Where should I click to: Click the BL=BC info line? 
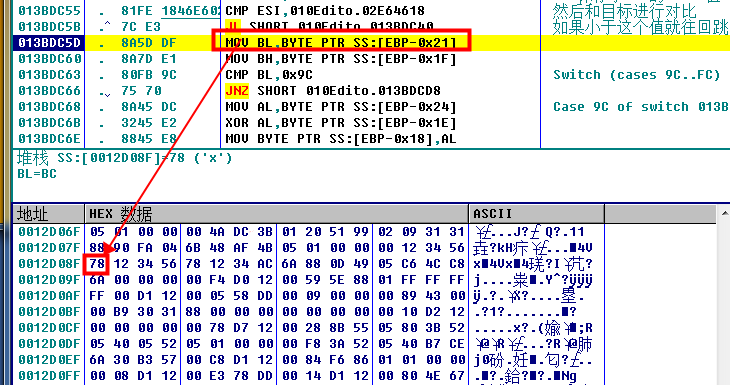point(37,174)
